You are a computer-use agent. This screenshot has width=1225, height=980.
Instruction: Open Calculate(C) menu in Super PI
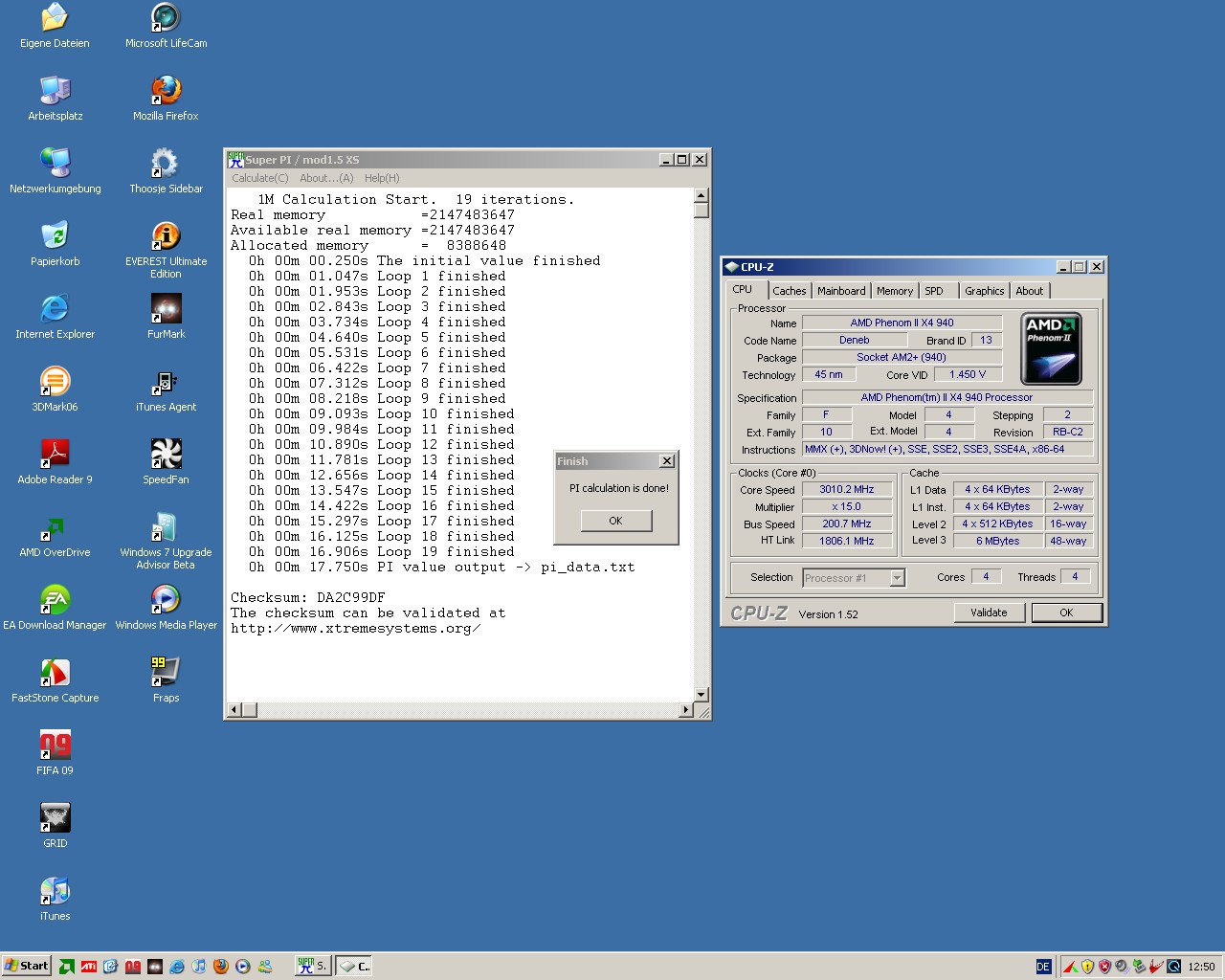[x=259, y=178]
